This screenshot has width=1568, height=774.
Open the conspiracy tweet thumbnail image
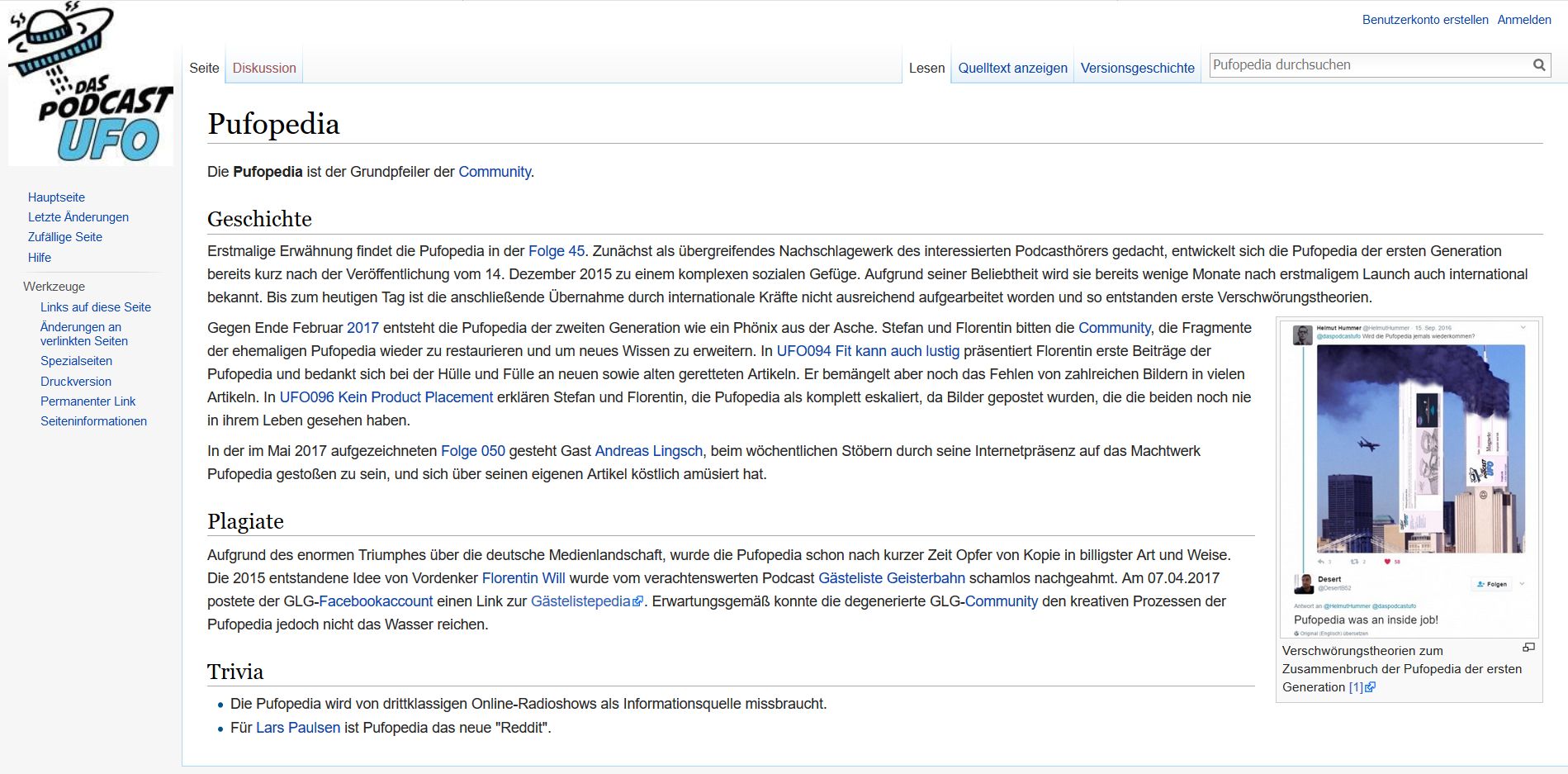(x=1409, y=479)
